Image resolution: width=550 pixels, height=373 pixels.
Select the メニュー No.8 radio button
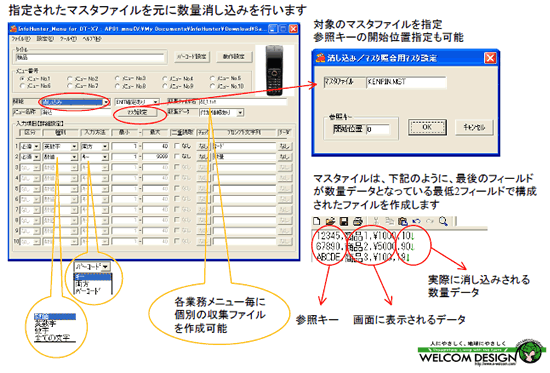pyautogui.click(x=117, y=86)
